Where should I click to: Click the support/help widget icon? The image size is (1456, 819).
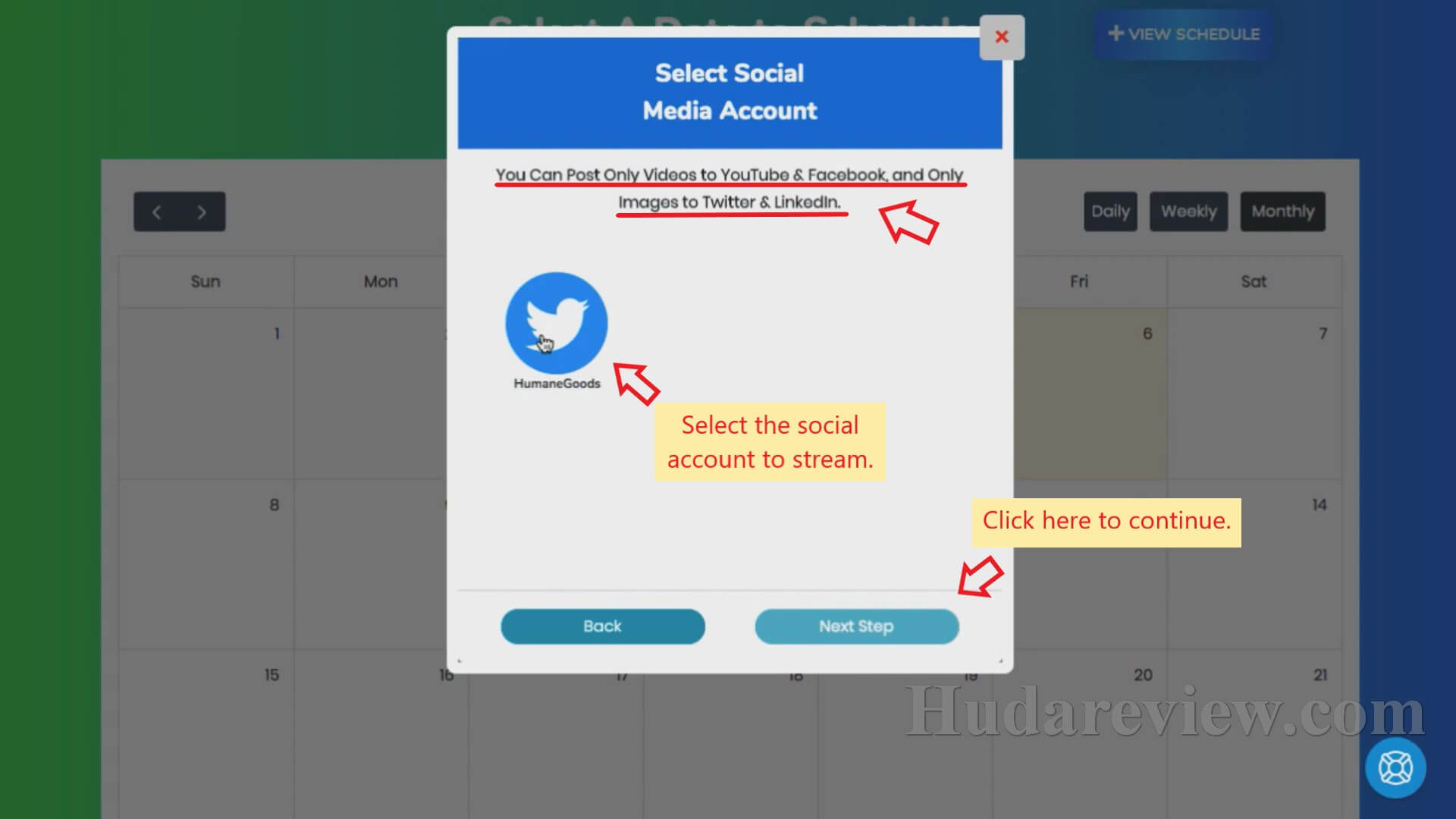click(x=1395, y=767)
